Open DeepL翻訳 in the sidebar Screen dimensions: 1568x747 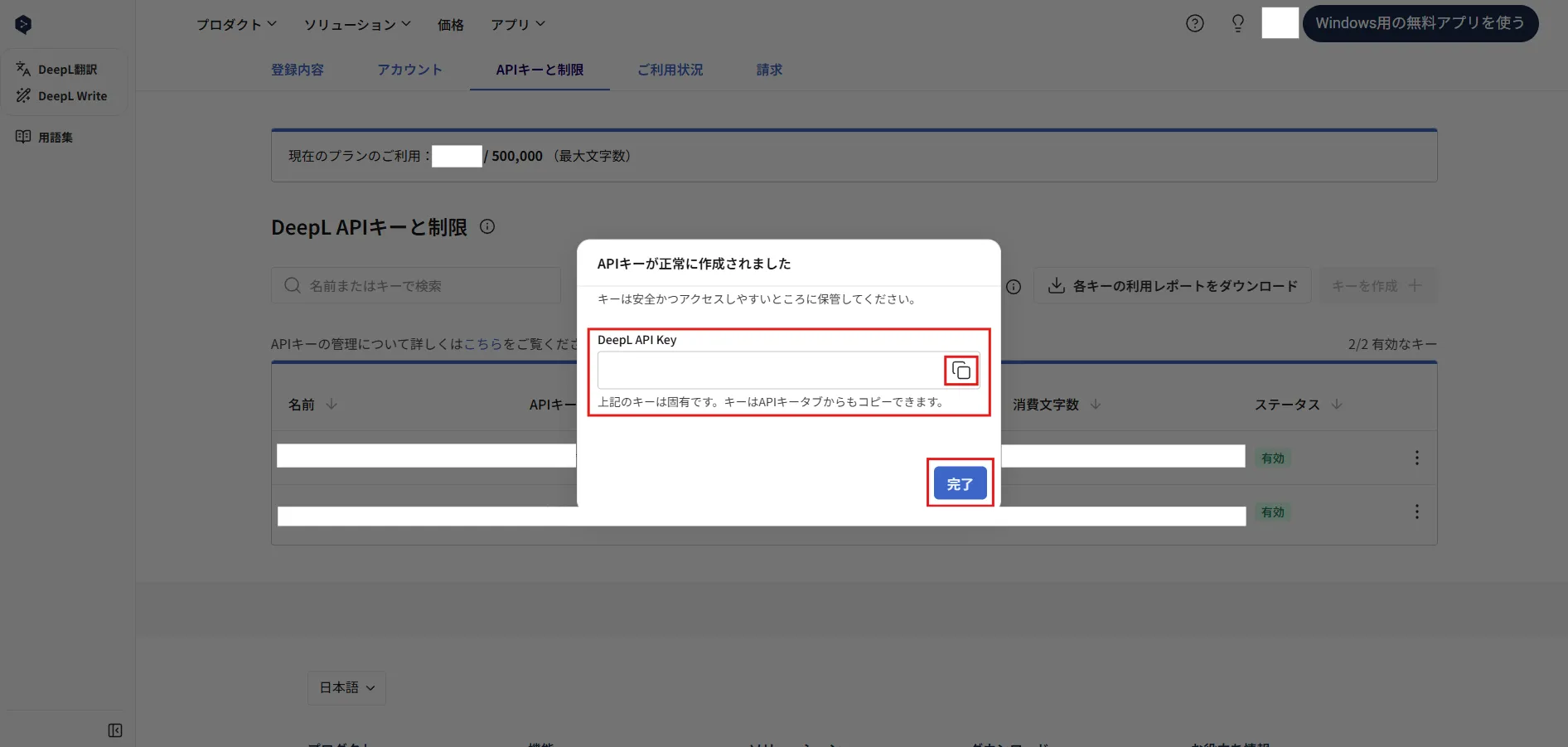56,70
